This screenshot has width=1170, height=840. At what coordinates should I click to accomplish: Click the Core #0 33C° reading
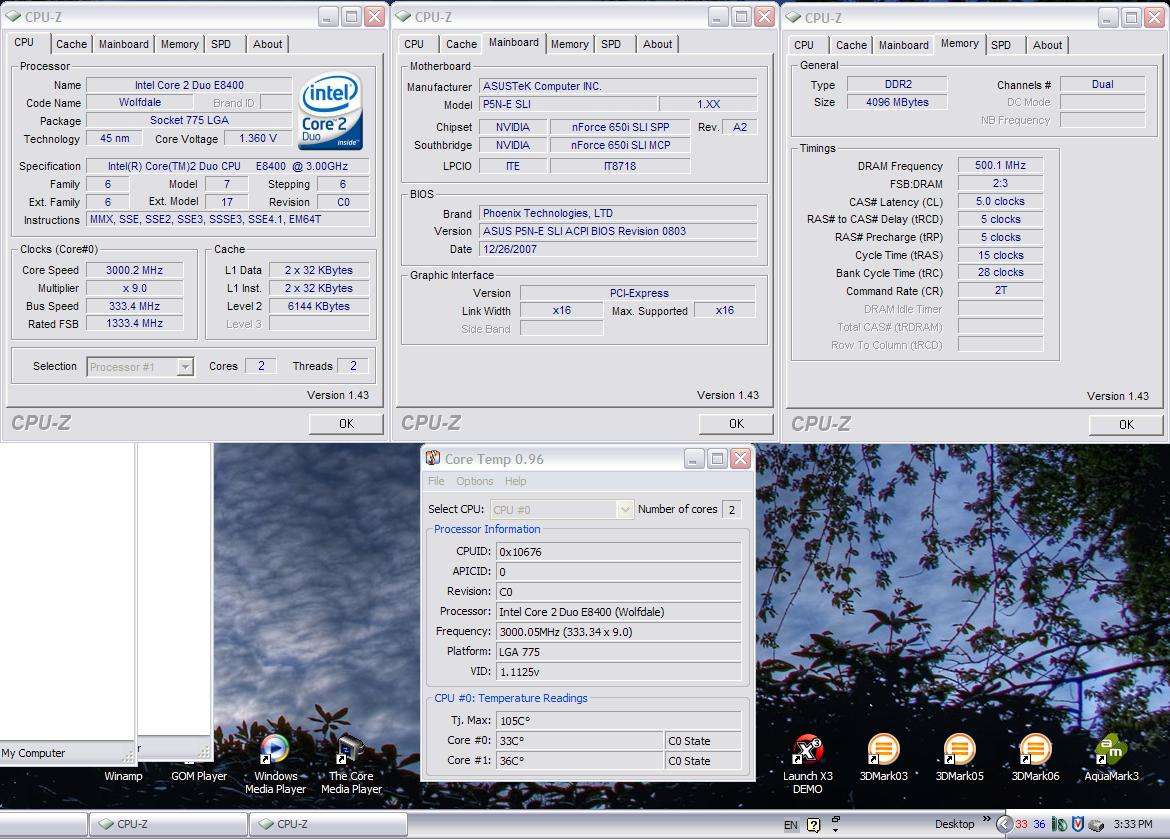(x=579, y=741)
